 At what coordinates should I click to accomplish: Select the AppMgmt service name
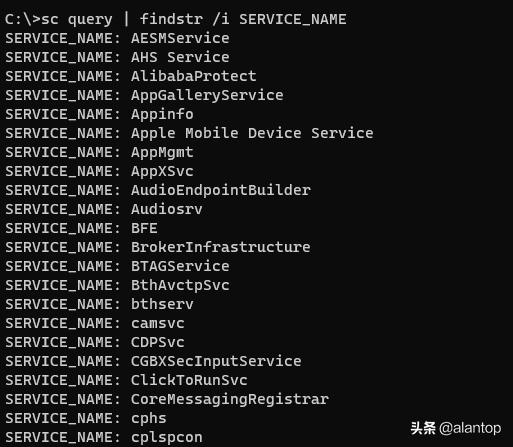[x=162, y=152]
